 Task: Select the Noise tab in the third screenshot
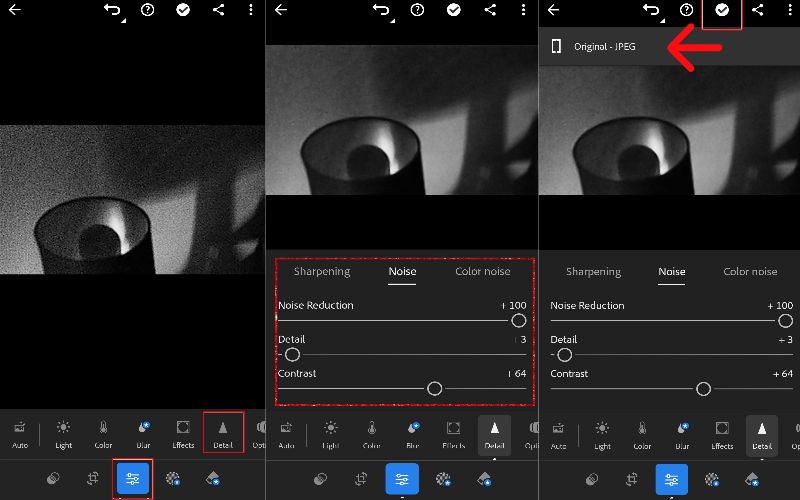[x=671, y=271]
